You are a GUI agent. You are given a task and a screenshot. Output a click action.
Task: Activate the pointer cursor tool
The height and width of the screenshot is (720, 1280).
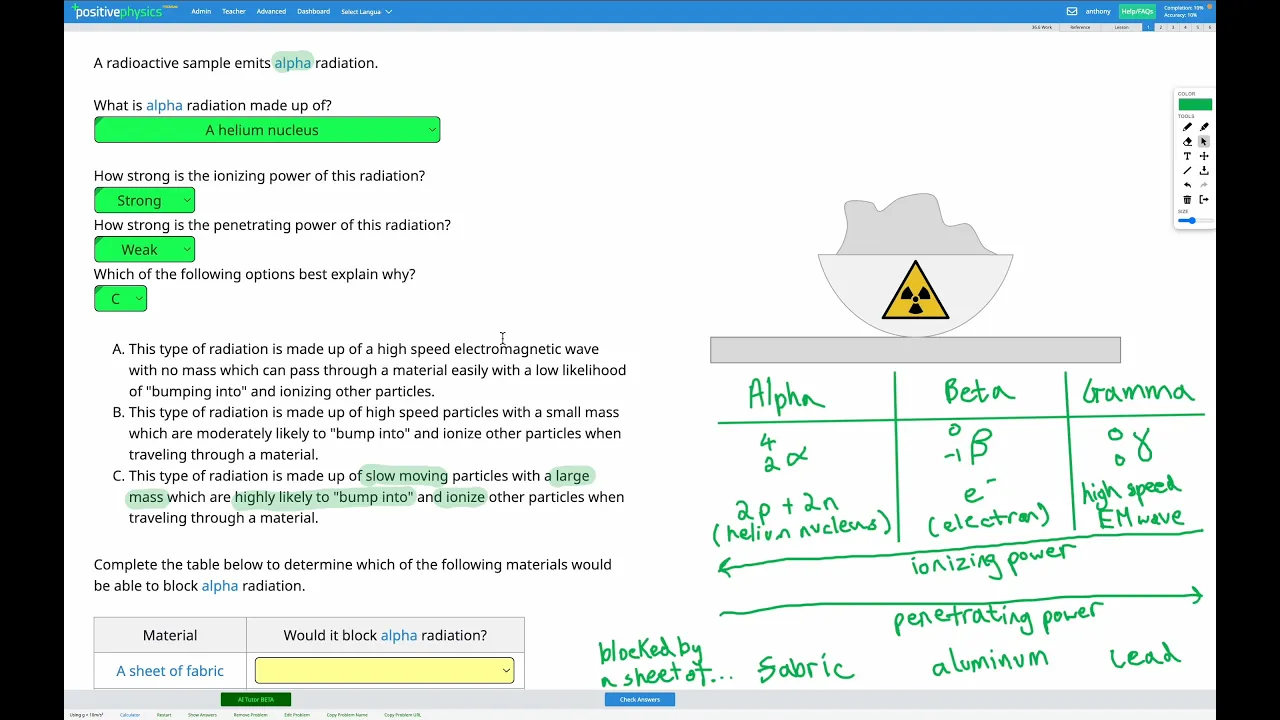click(1204, 142)
